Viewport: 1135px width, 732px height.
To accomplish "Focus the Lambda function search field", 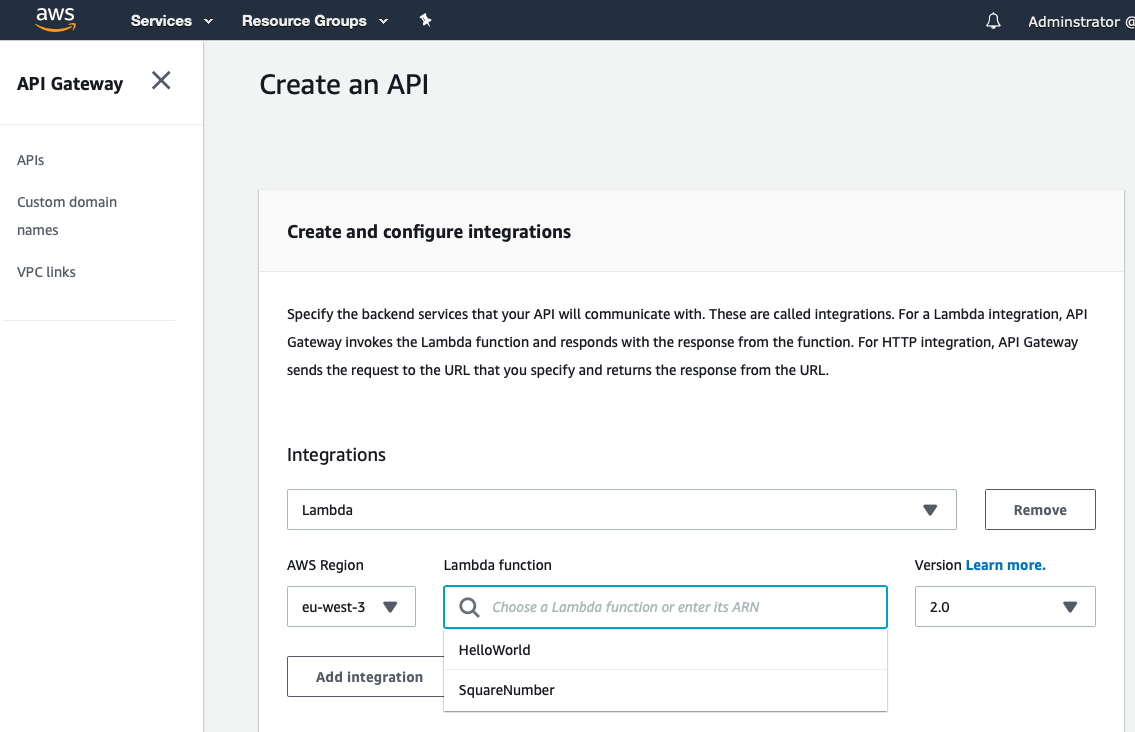I will click(665, 607).
